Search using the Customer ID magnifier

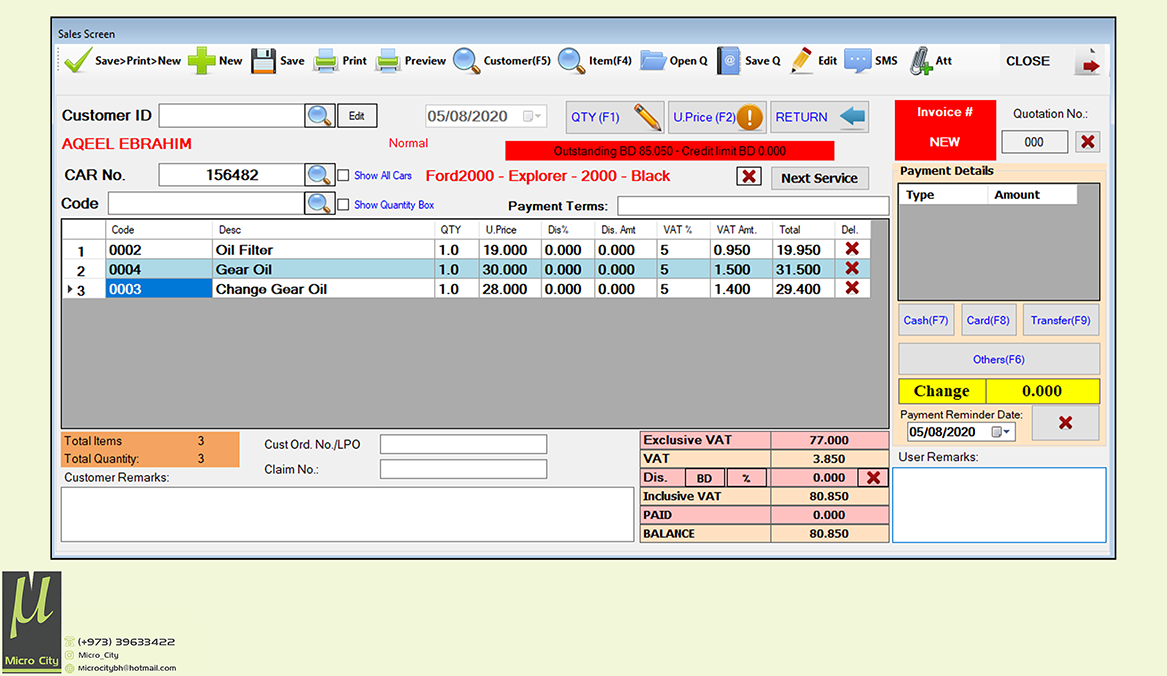320,115
